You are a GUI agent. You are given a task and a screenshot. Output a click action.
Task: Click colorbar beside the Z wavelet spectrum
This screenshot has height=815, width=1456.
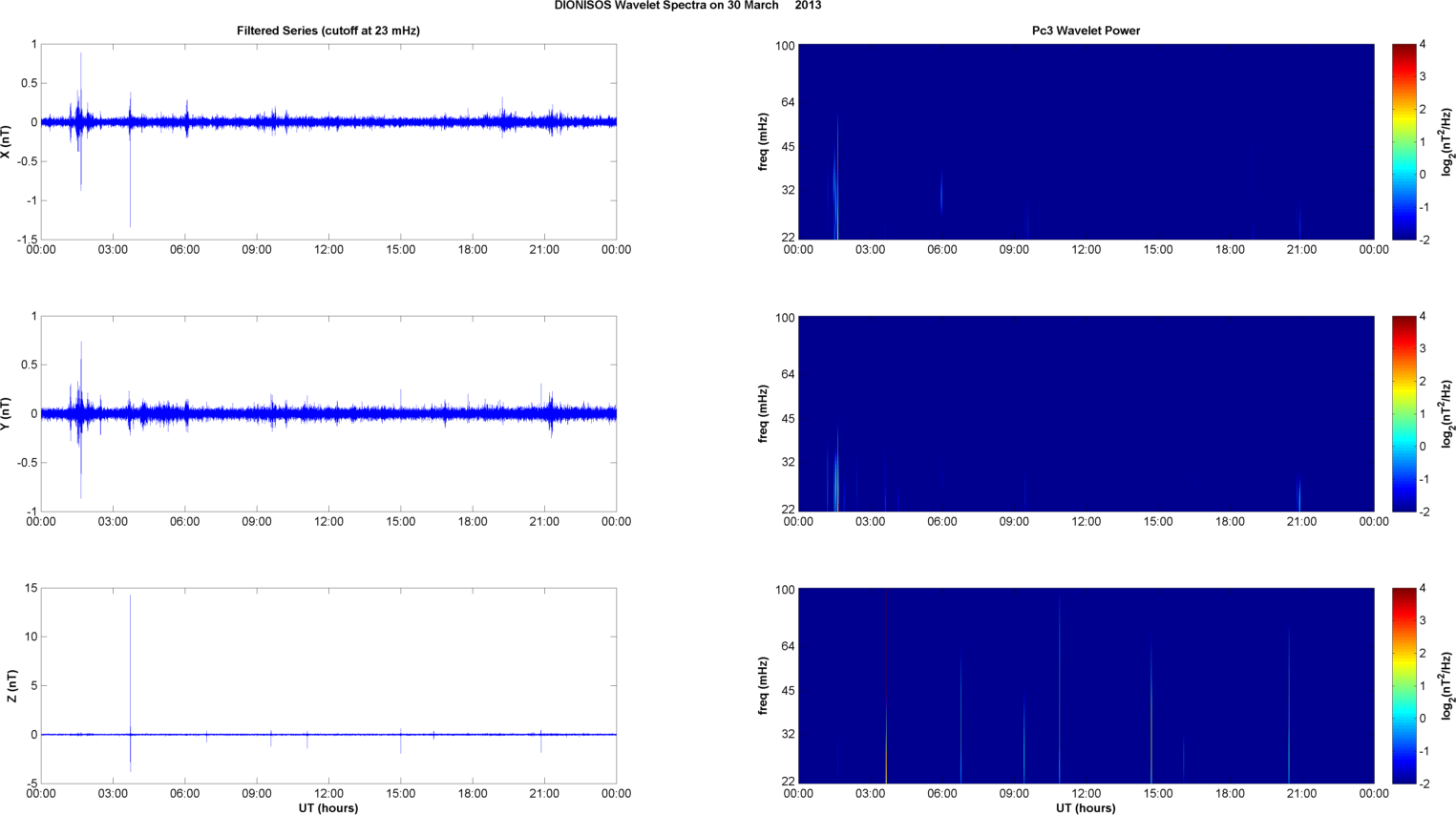pyautogui.click(x=1403, y=686)
